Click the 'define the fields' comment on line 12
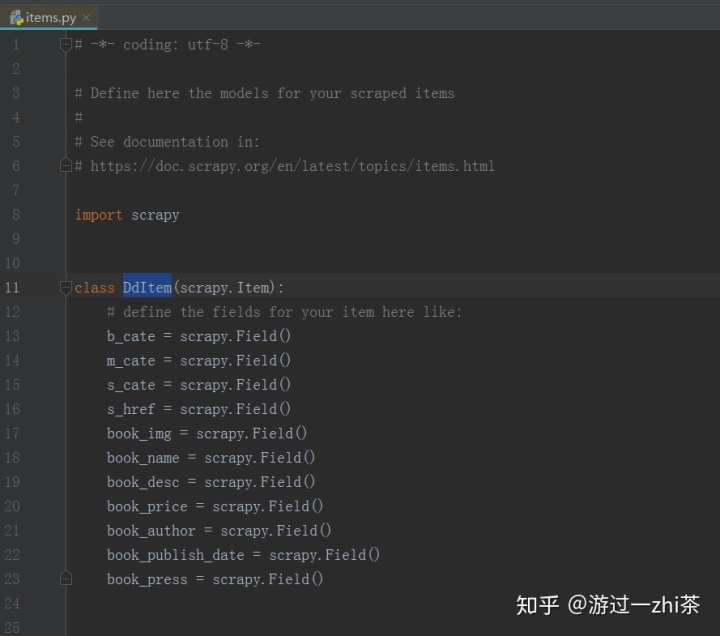 284,312
